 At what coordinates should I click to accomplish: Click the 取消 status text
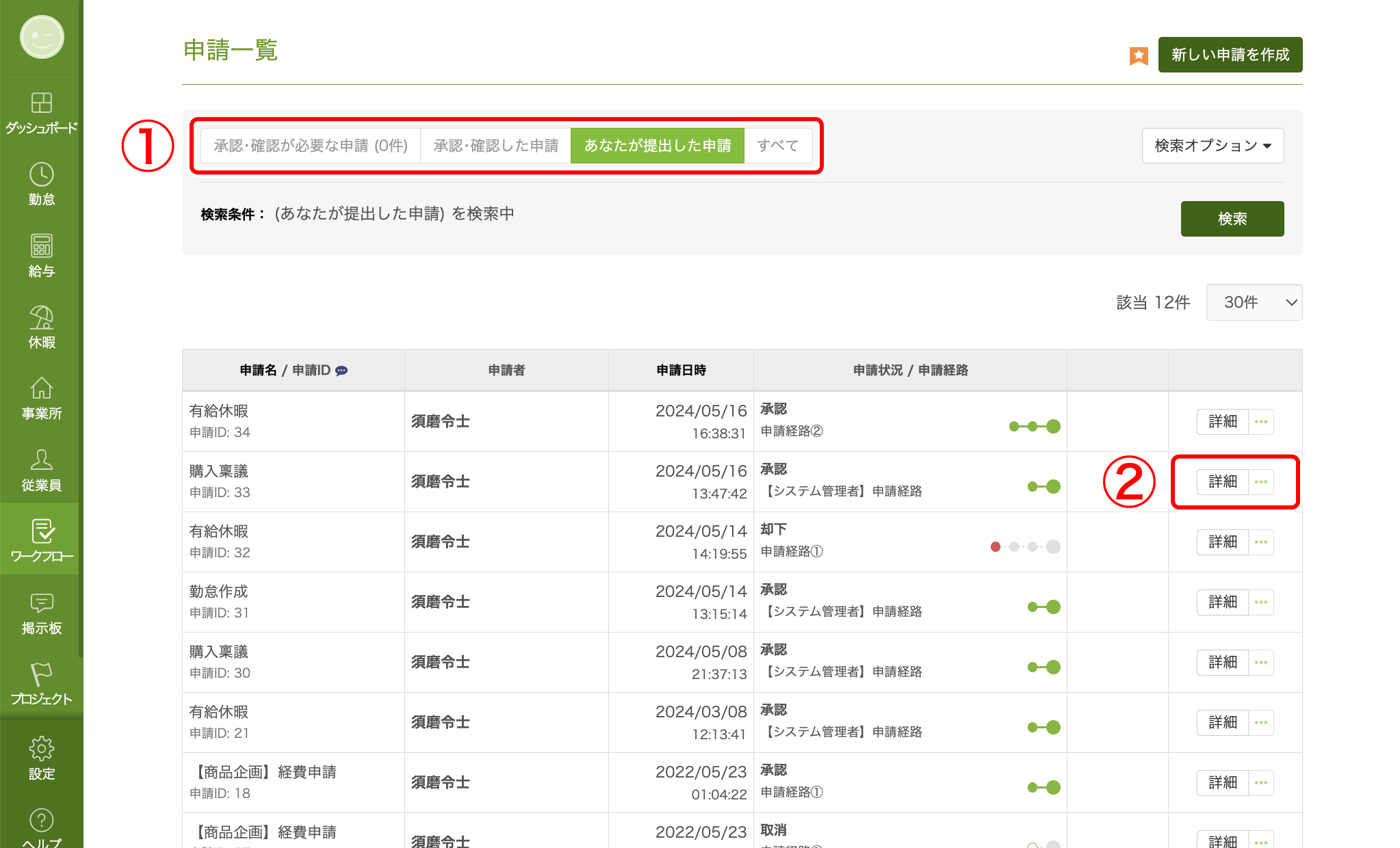(774, 830)
